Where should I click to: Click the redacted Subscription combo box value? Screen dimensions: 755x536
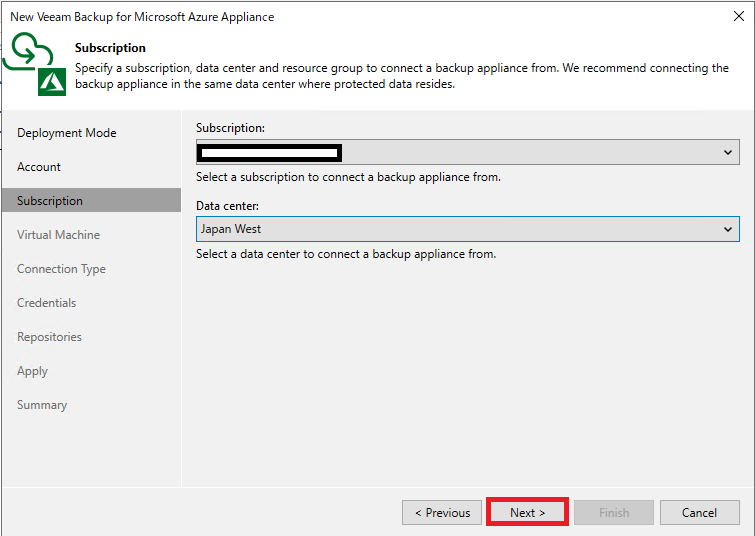point(270,153)
